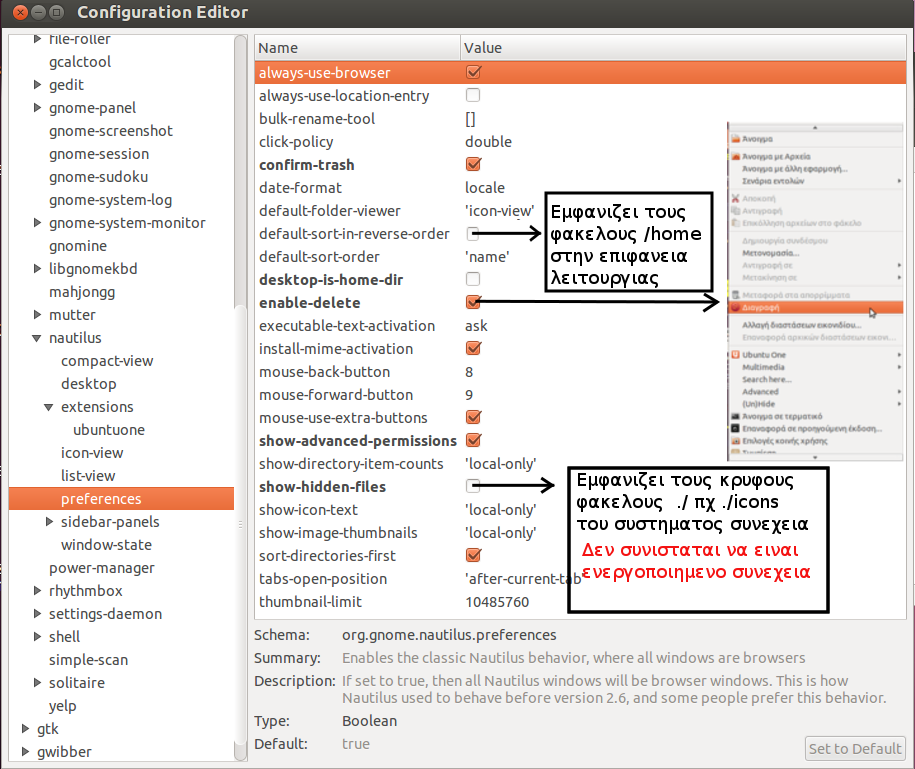The width and height of the screenshot is (915, 769).
Task: Select the Search here... menu entry
Action: (768, 380)
